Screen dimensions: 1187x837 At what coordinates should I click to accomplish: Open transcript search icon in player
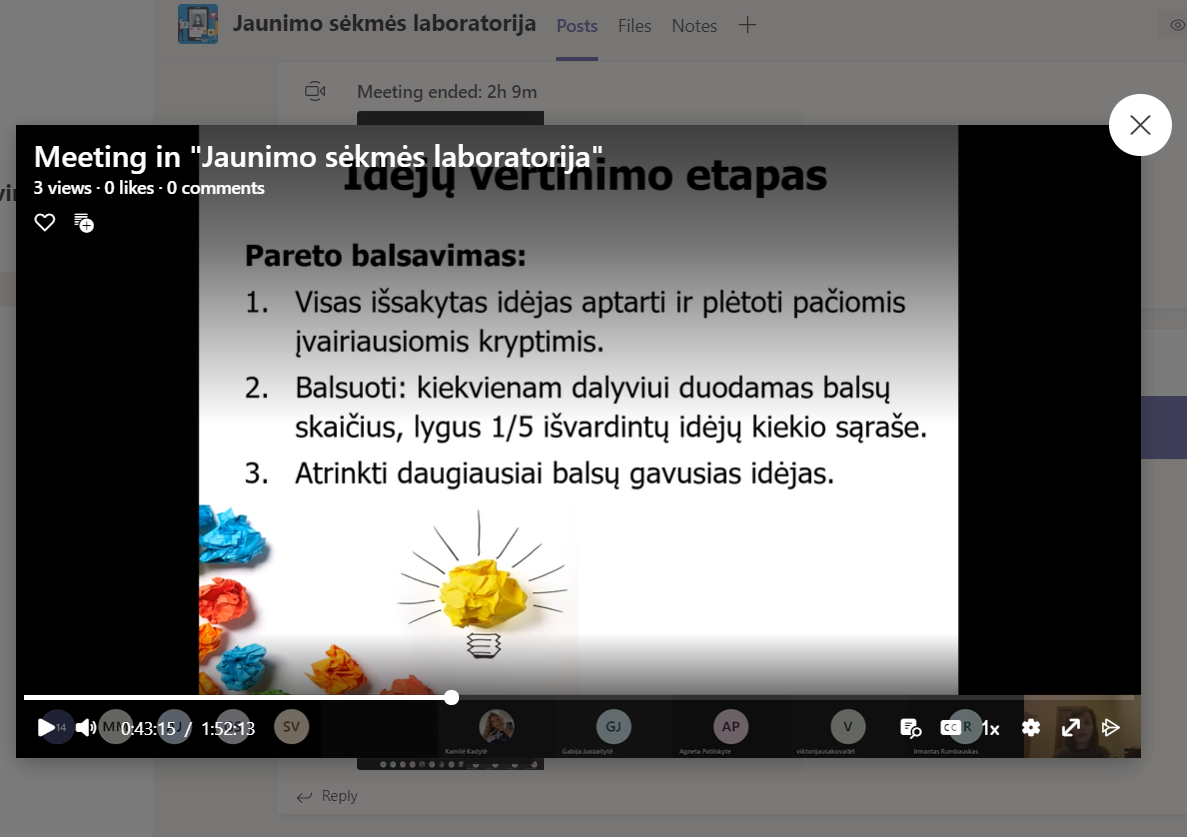click(x=910, y=728)
